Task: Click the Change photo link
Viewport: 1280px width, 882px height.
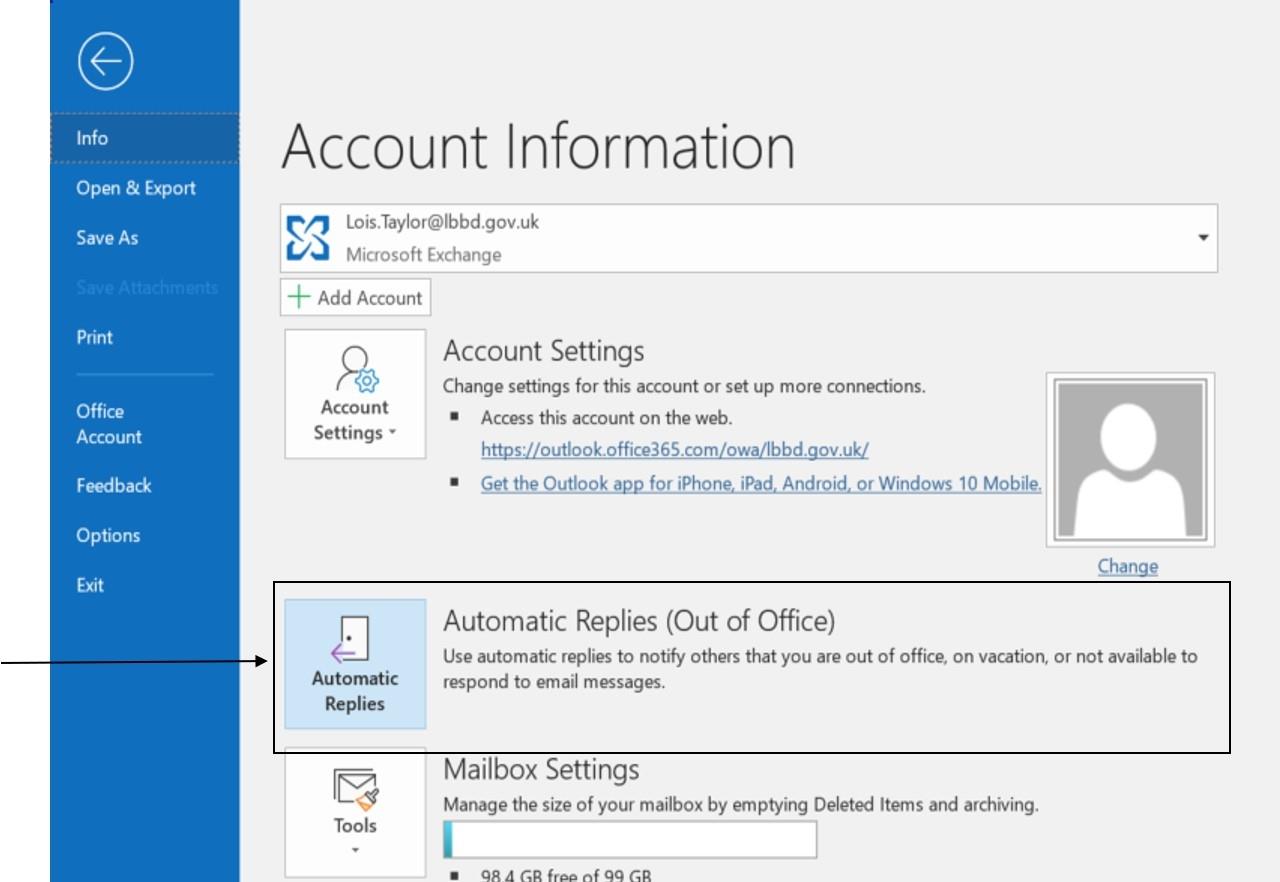Action: pyautogui.click(x=1128, y=566)
